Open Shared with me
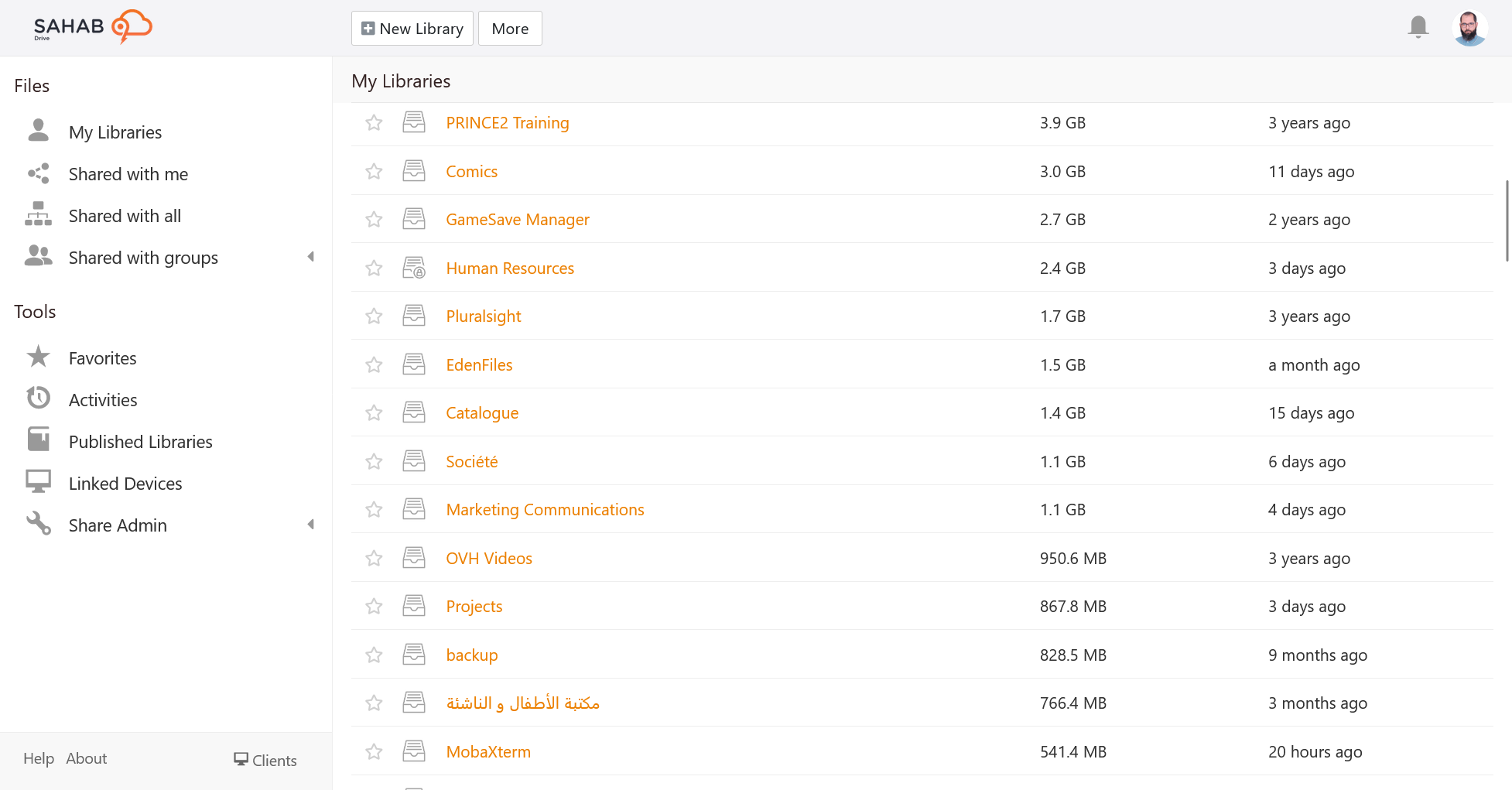The image size is (1512, 790). click(128, 174)
